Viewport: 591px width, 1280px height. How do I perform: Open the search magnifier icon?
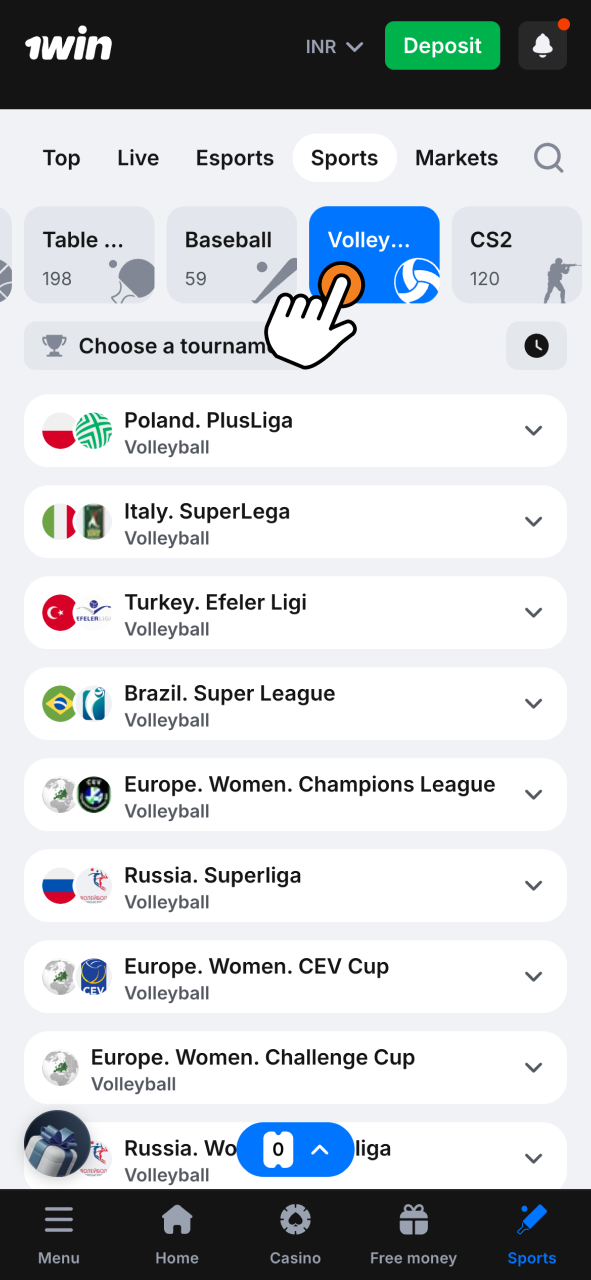pos(548,158)
